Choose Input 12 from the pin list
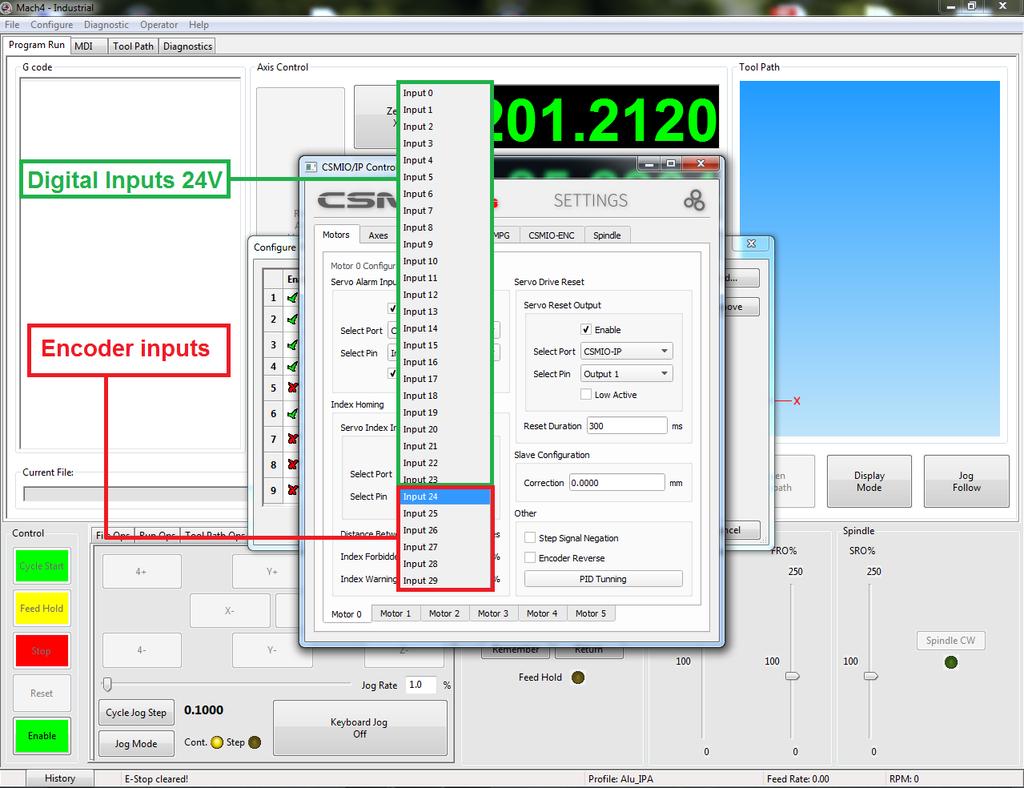The width and height of the screenshot is (1024, 788). click(445, 295)
